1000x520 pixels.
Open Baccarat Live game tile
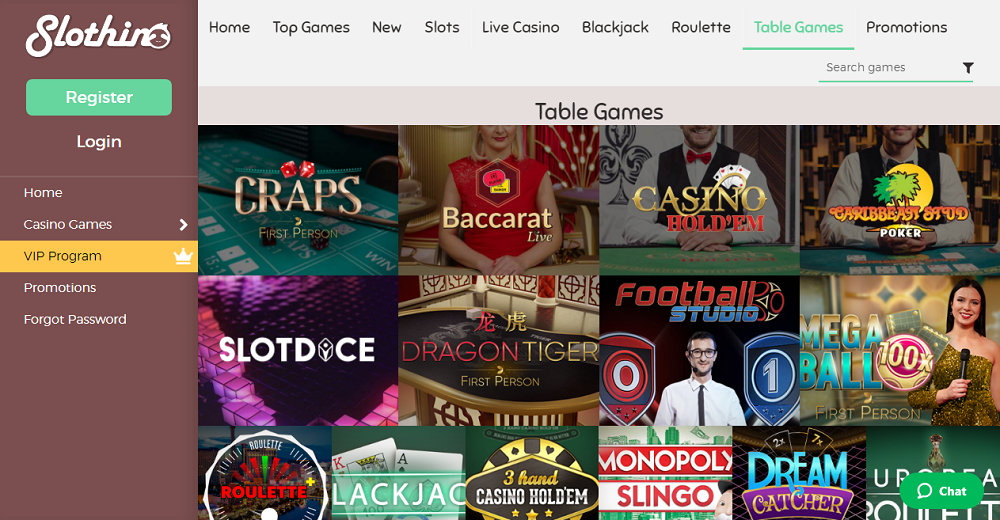tap(499, 200)
